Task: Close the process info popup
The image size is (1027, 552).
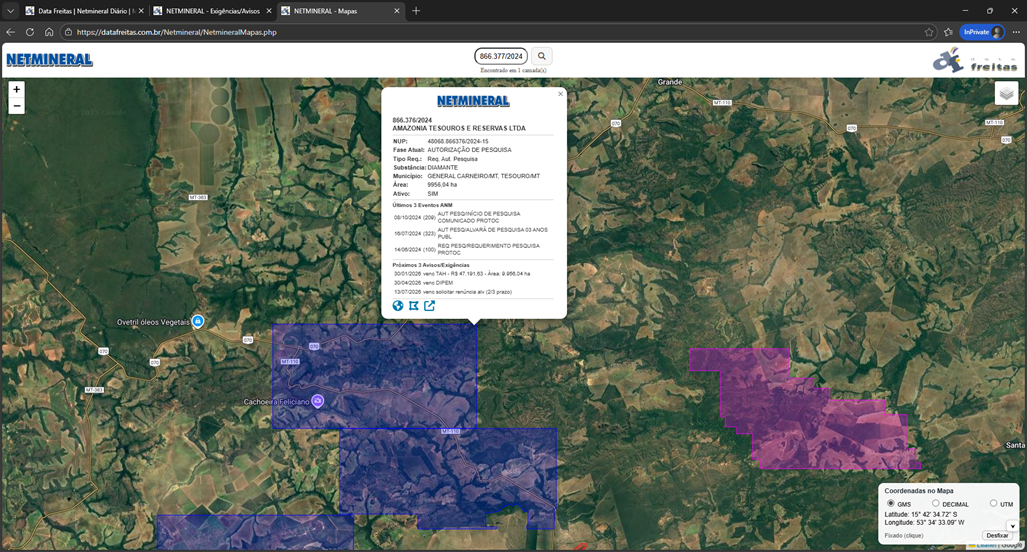Action: point(560,93)
